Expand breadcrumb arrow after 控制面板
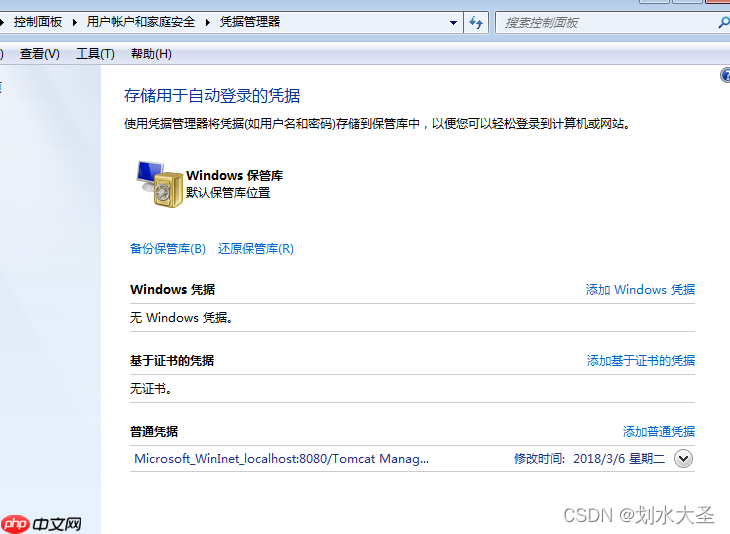 click(x=74, y=22)
